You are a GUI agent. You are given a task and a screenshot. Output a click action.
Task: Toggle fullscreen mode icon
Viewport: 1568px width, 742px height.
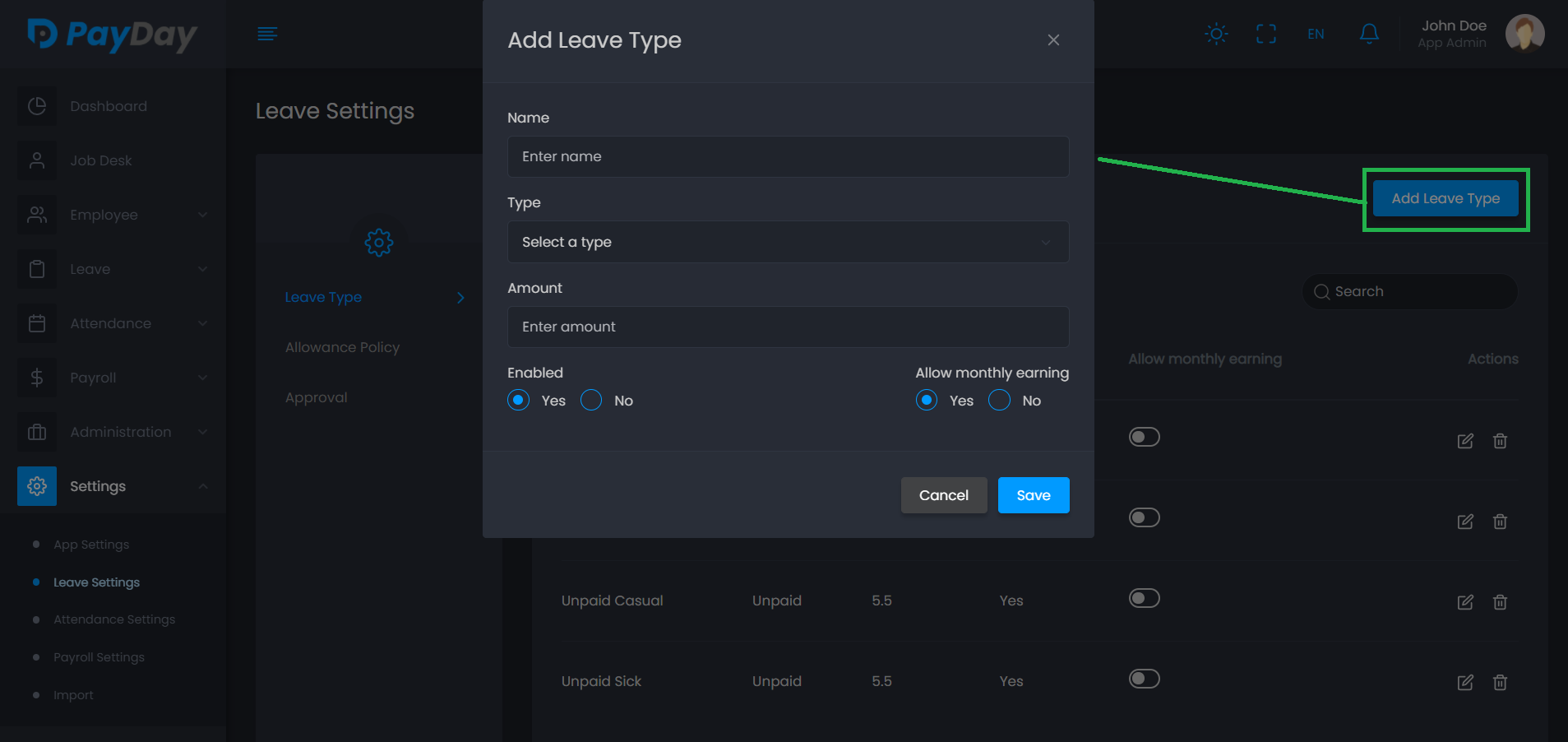(1266, 34)
